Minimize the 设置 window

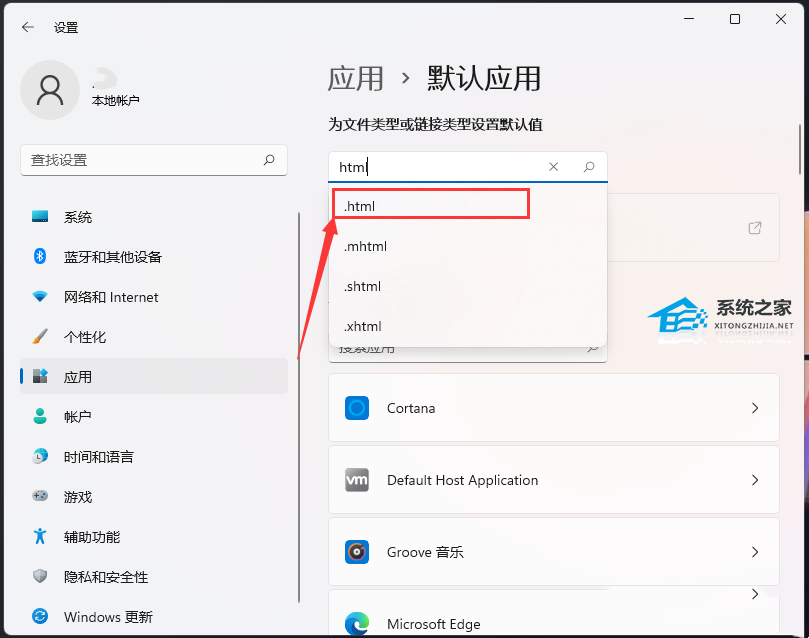pyautogui.click(x=689, y=19)
